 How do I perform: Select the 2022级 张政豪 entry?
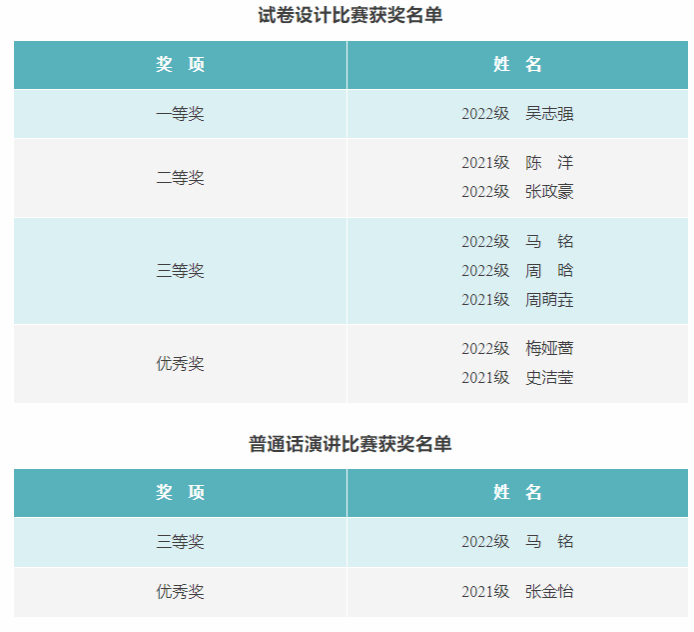coord(517,192)
